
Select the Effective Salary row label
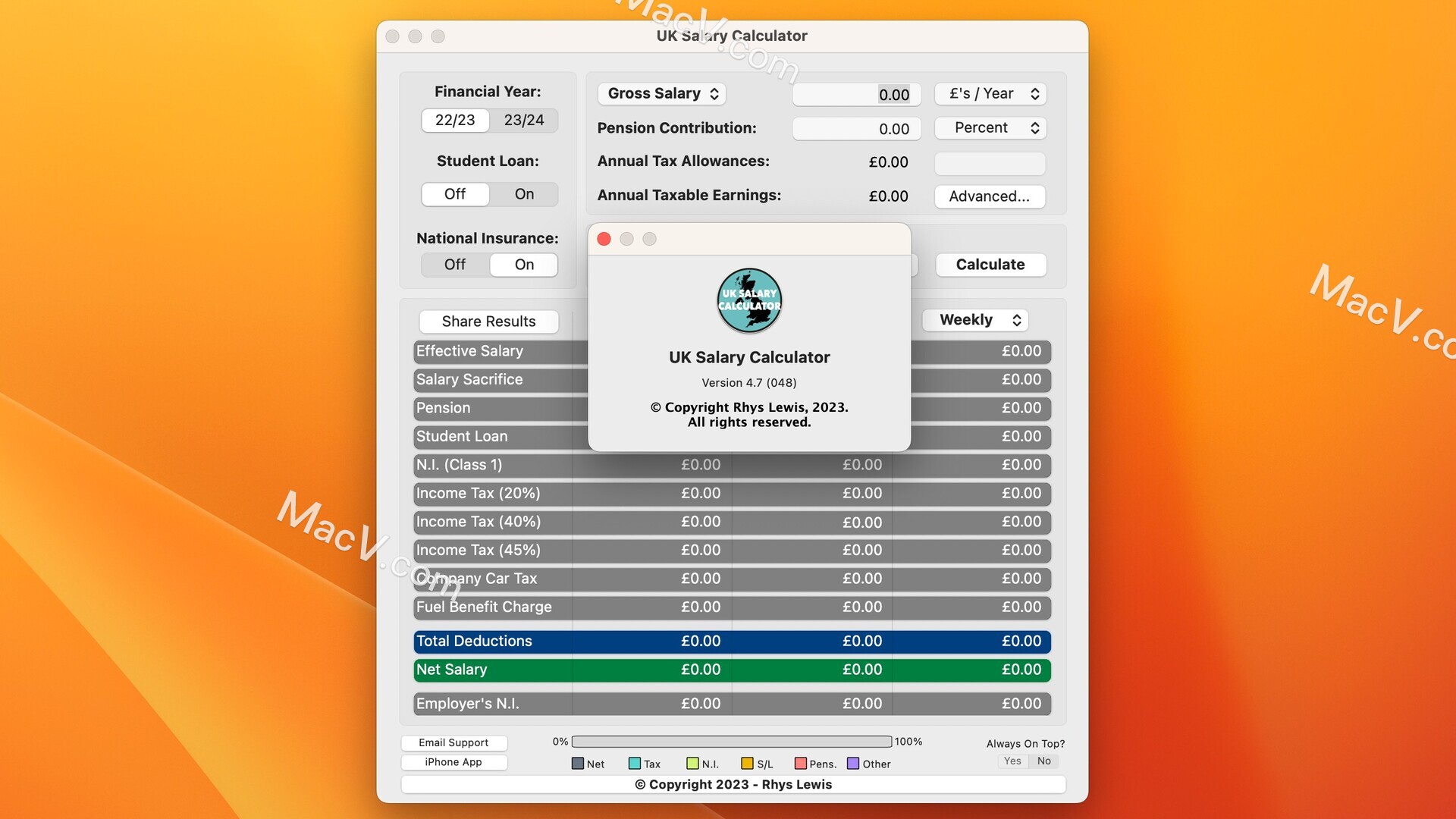469,351
